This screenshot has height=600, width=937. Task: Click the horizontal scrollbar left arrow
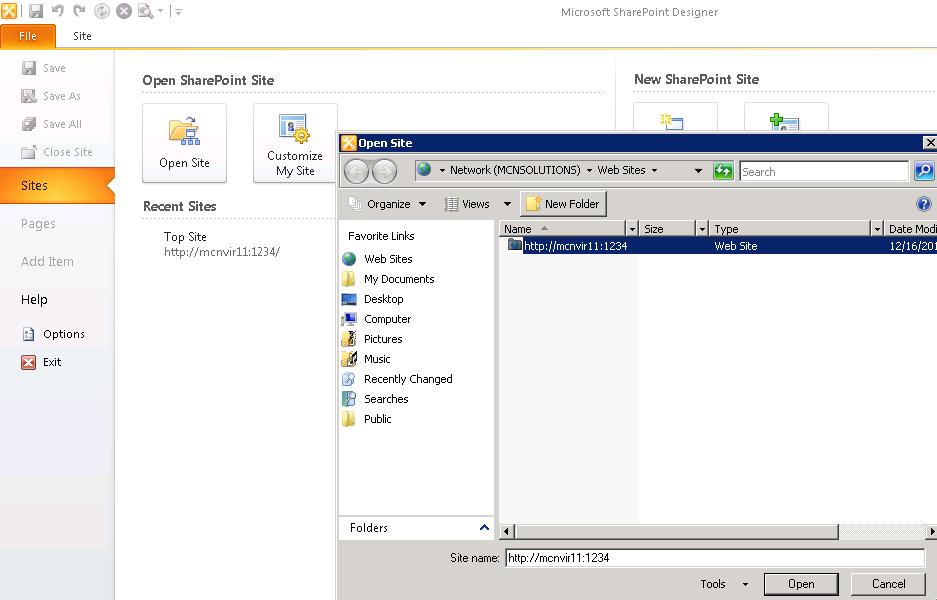tap(507, 531)
